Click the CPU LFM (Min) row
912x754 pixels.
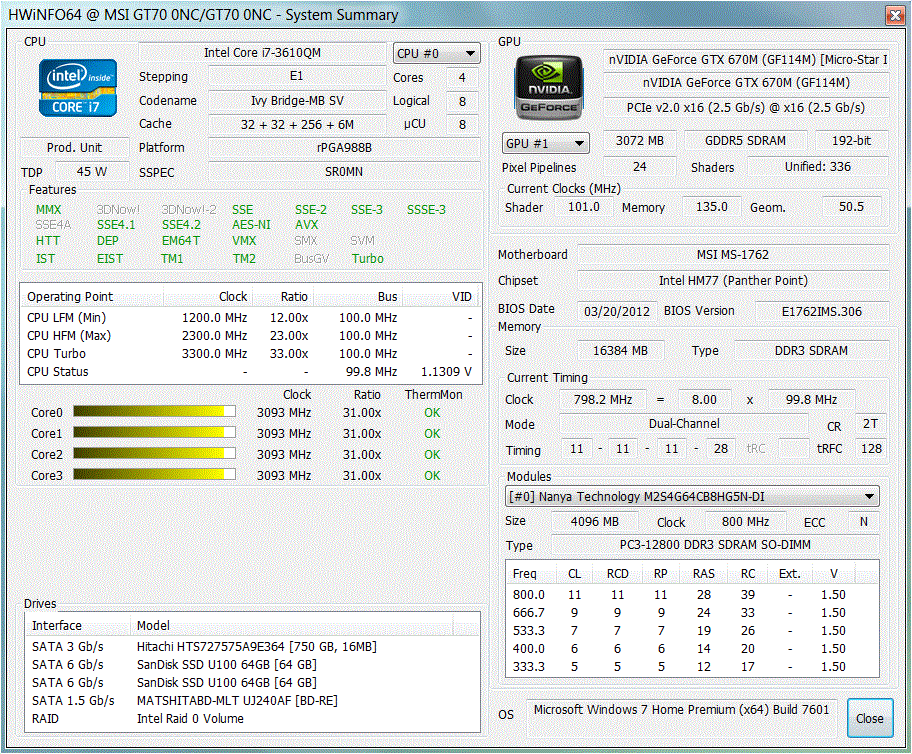(251, 318)
